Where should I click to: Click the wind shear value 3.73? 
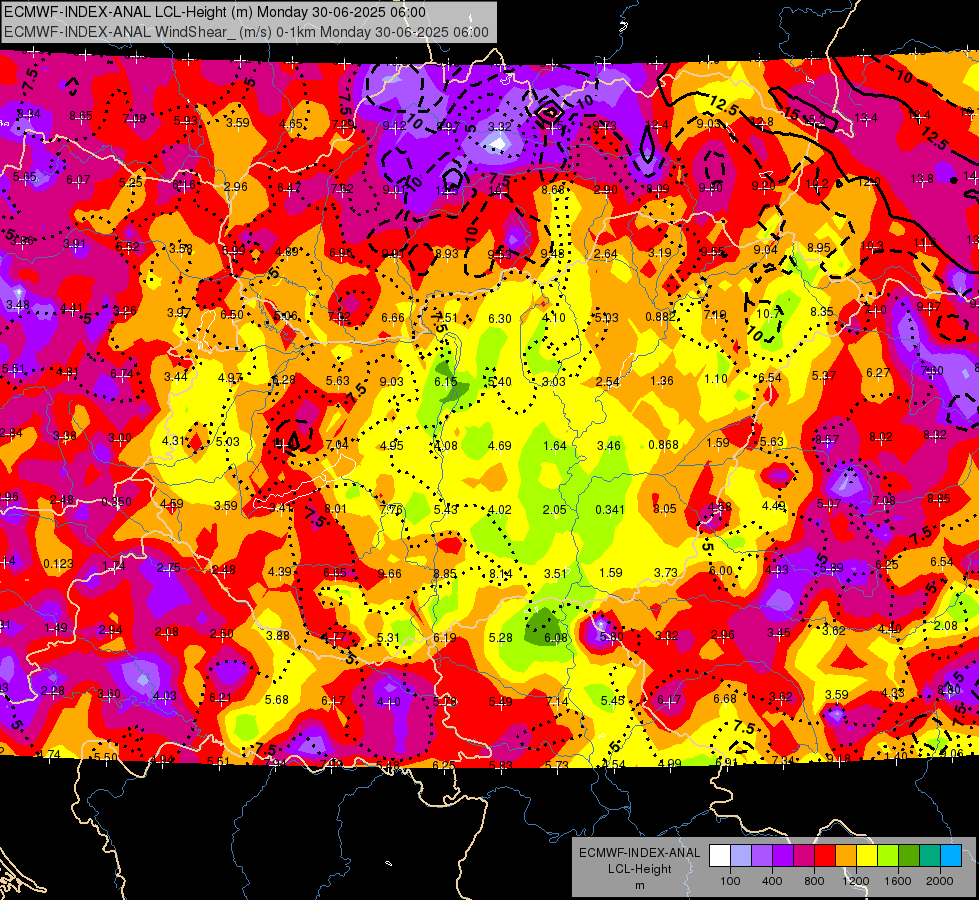(666, 572)
